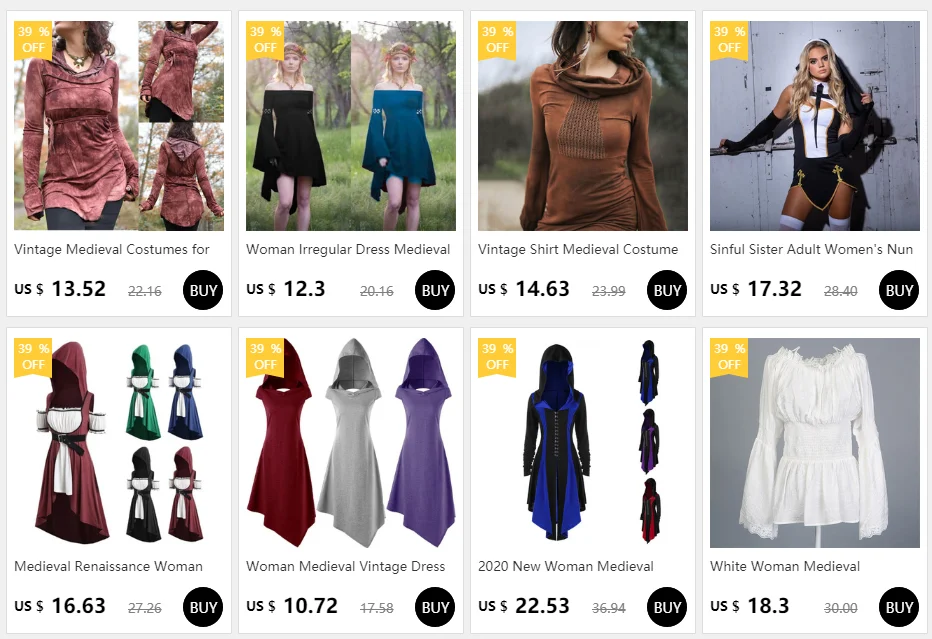Viewport: 932px width, 639px height.
Task: Open the red tie-dye hooded top image
Action: (x=119, y=126)
